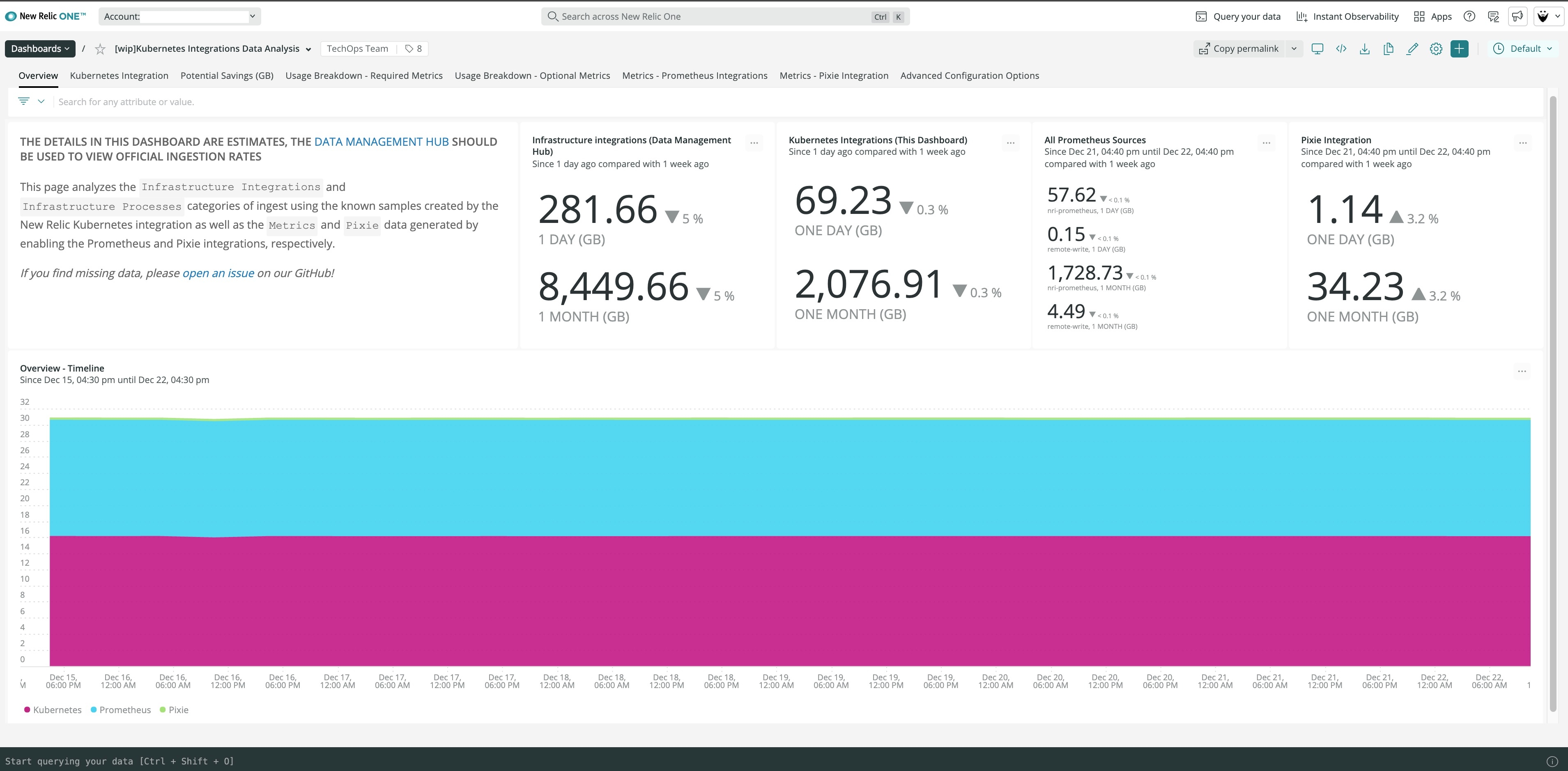Duplicate dashboard with the copy pages icon
Screen dimensions: 1568x771
coord(1389,49)
